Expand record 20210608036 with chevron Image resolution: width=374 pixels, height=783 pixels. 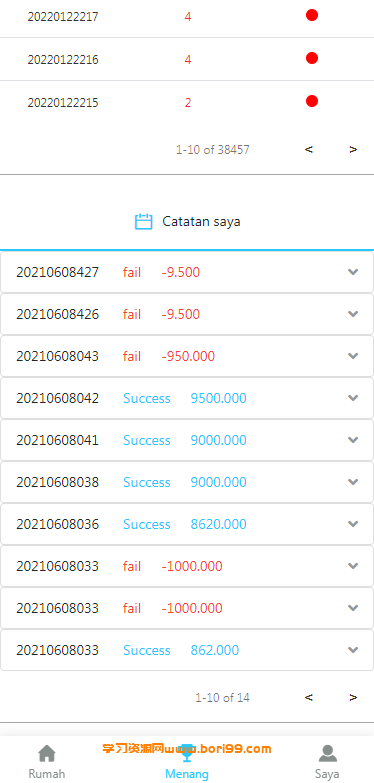coord(353,524)
